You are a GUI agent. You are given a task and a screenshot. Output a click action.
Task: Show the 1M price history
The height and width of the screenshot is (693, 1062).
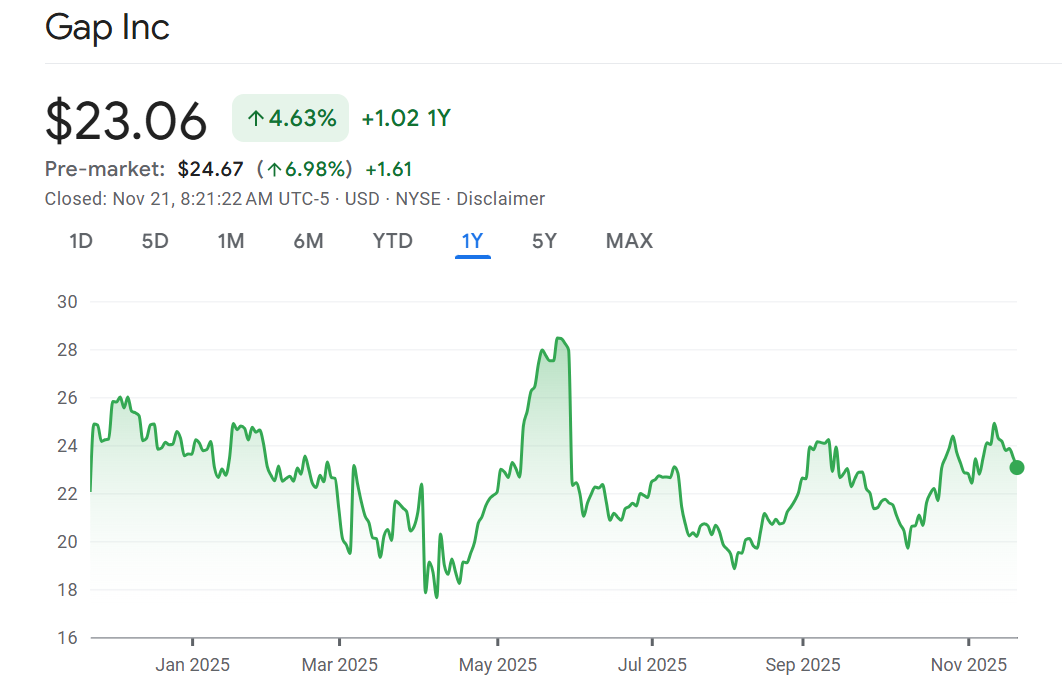(231, 241)
